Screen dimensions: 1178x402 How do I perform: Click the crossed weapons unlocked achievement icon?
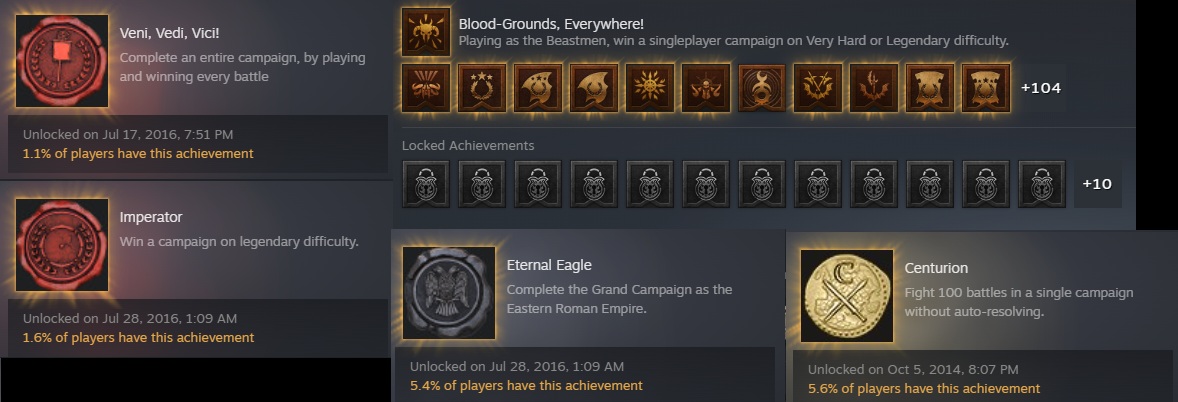click(817, 88)
